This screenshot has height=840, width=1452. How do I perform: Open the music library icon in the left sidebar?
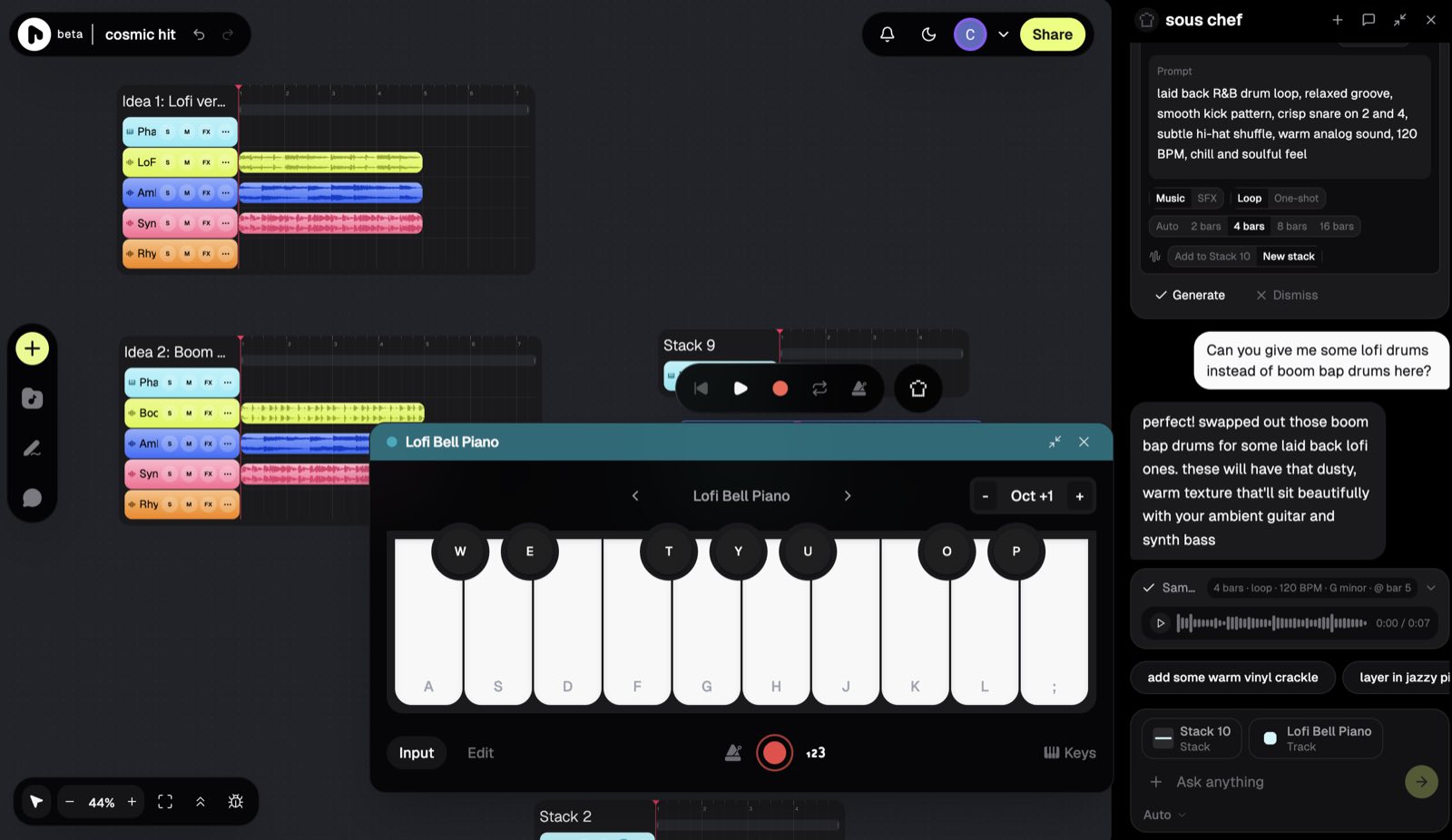pos(32,398)
